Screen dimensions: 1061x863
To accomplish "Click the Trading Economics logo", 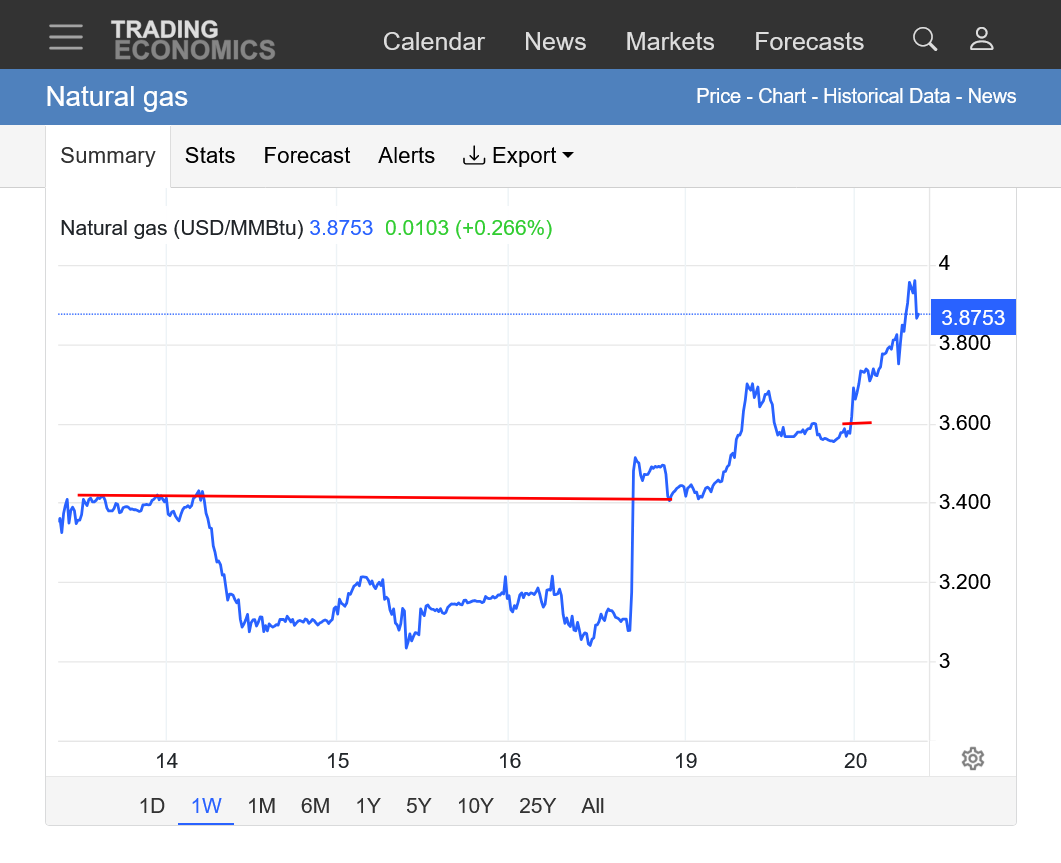I will click(x=192, y=40).
